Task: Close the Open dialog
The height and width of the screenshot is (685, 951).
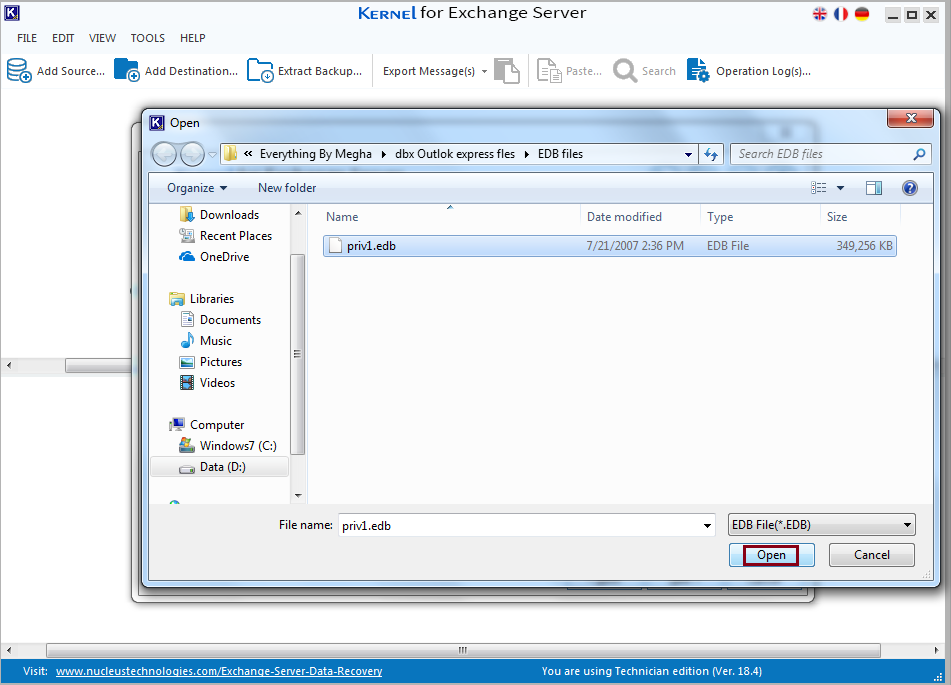Action: (x=910, y=118)
